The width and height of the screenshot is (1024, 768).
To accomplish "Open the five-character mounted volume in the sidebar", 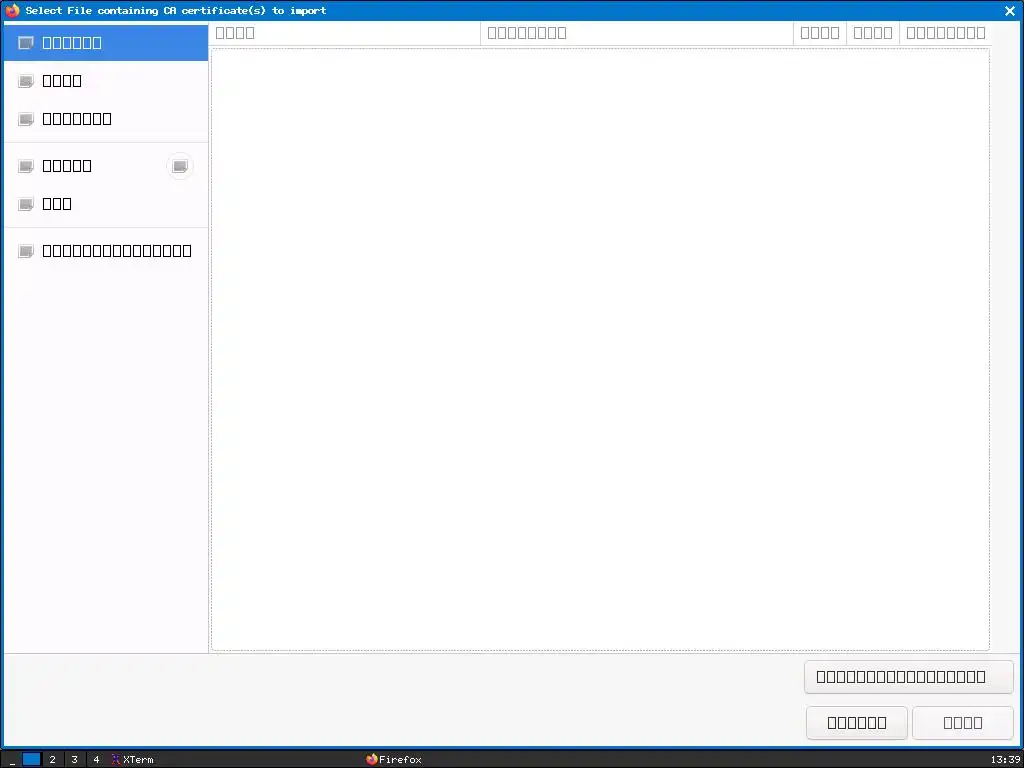I will pos(67,166).
